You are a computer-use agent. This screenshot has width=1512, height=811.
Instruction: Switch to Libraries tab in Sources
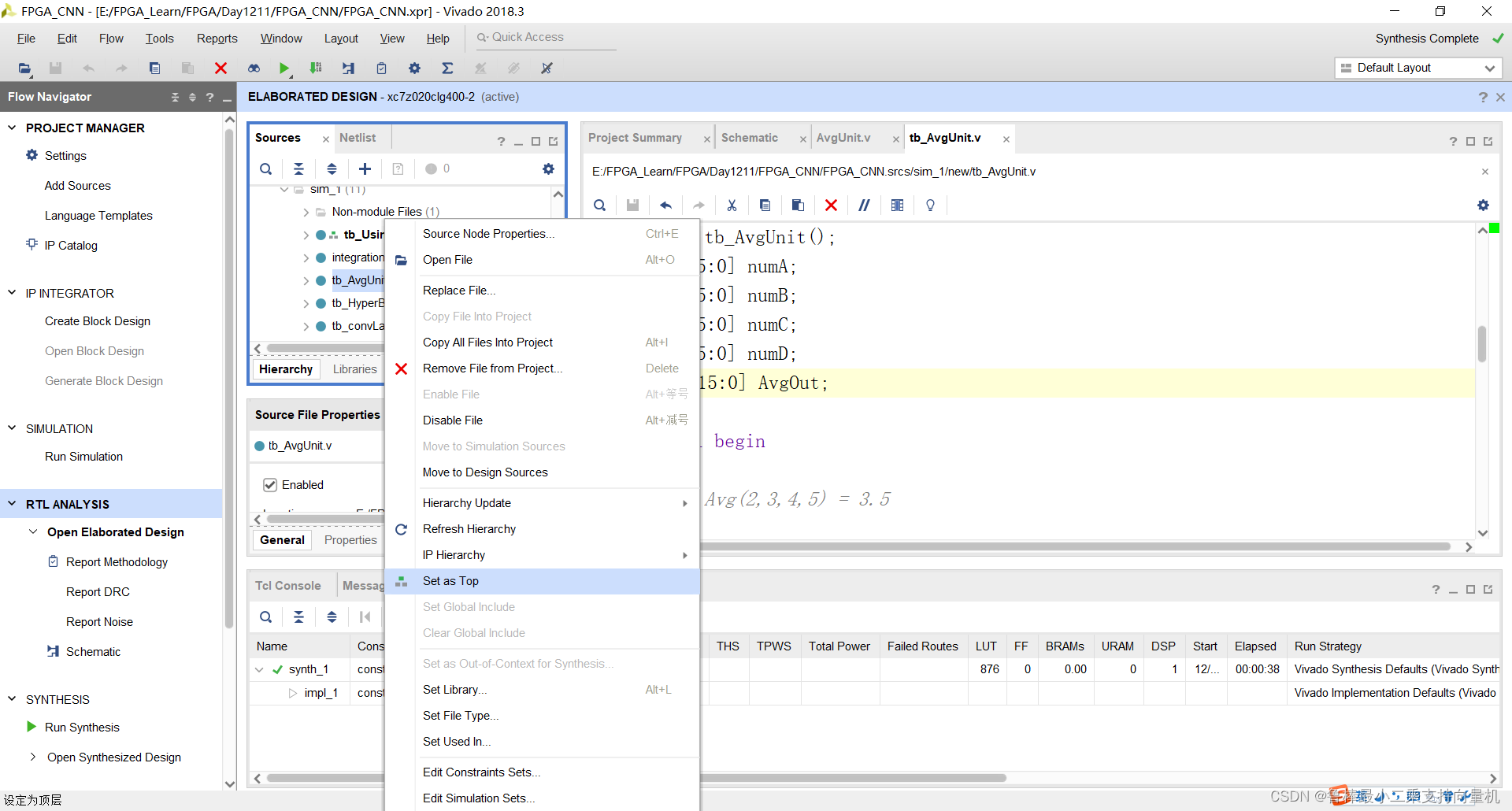[354, 369]
